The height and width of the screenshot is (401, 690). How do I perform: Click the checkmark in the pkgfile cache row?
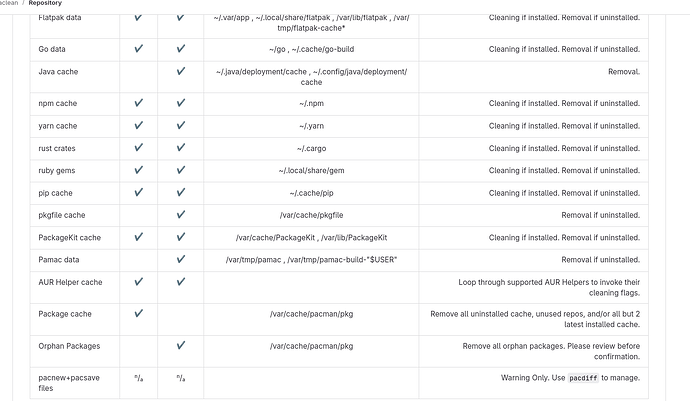[x=180, y=215]
